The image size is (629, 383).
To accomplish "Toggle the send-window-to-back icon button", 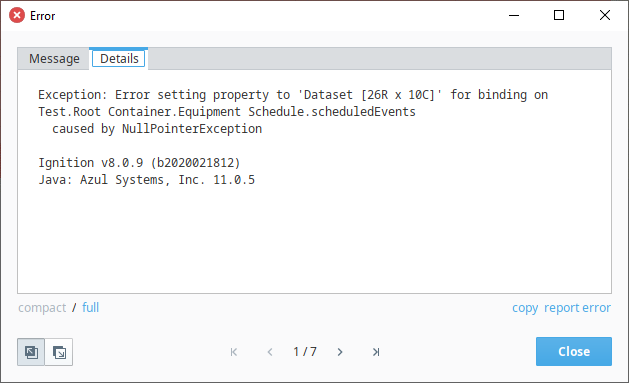I will (59, 352).
